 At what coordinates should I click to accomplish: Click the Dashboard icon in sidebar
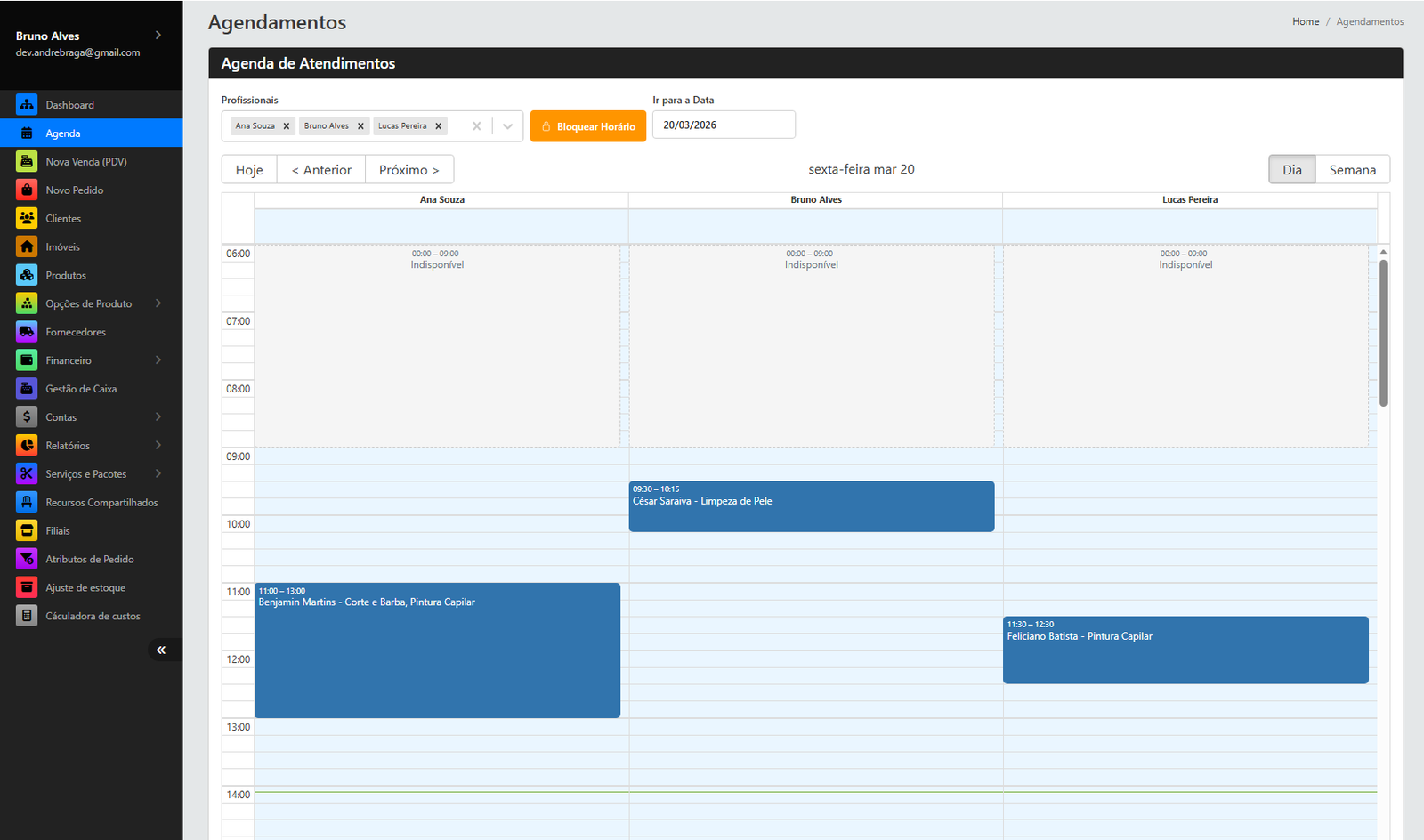pos(27,105)
